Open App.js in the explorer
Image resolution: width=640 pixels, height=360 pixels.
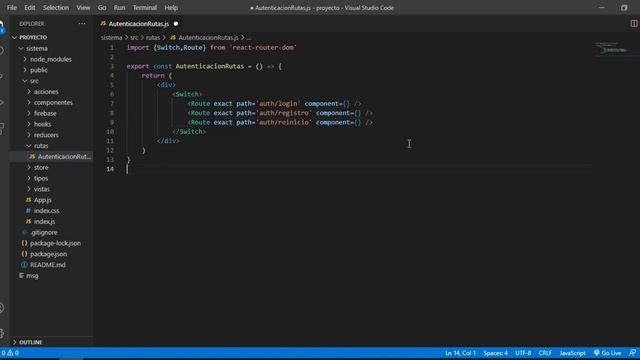click(x=42, y=200)
